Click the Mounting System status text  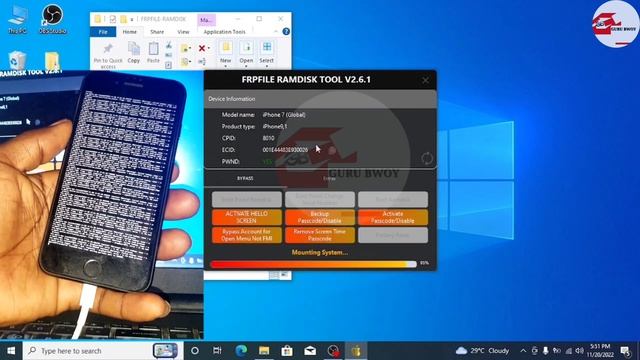click(320, 253)
